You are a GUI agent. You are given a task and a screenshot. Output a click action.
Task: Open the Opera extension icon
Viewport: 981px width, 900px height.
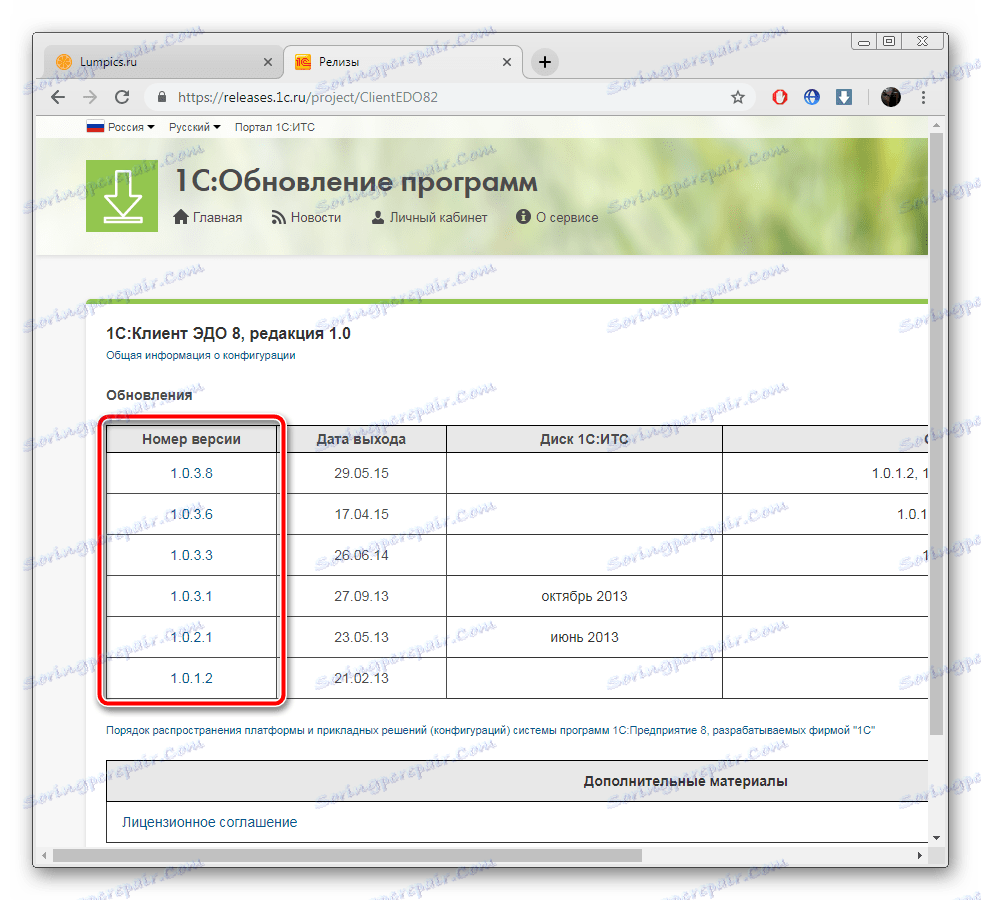click(x=780, y=97)
